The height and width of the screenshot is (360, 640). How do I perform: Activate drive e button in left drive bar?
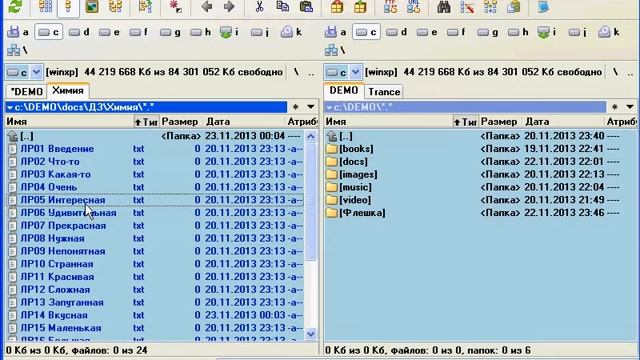pos(109,32)
